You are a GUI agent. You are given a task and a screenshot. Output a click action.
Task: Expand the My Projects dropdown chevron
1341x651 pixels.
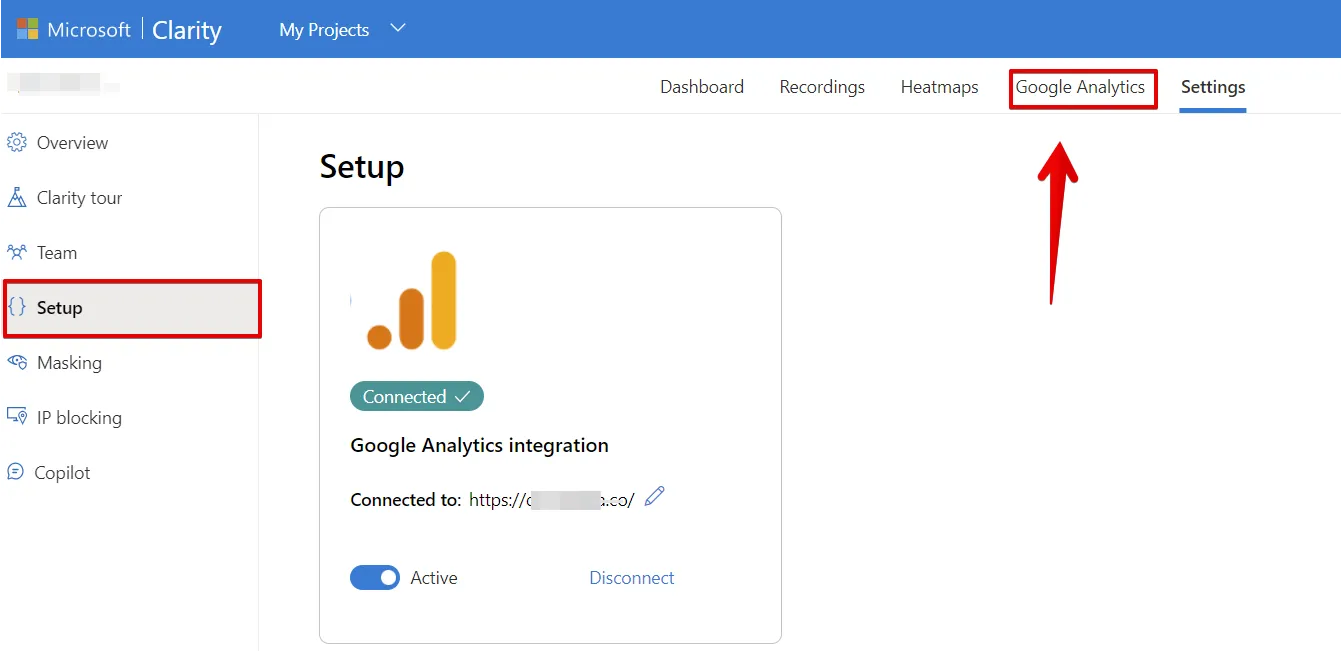point(397,29)
